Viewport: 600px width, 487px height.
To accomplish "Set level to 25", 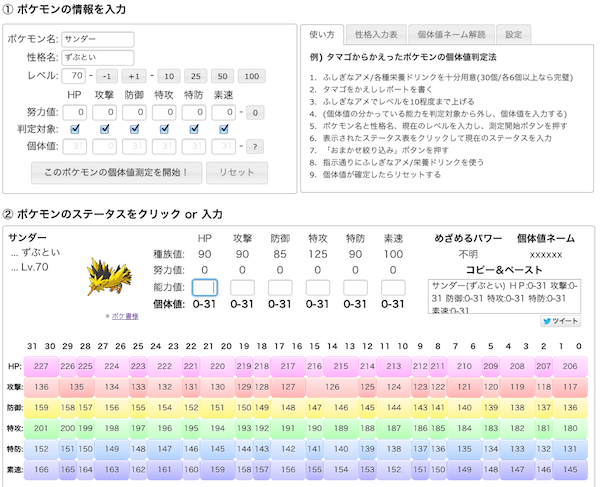I will pyautogui.click(x=196, y=76).
